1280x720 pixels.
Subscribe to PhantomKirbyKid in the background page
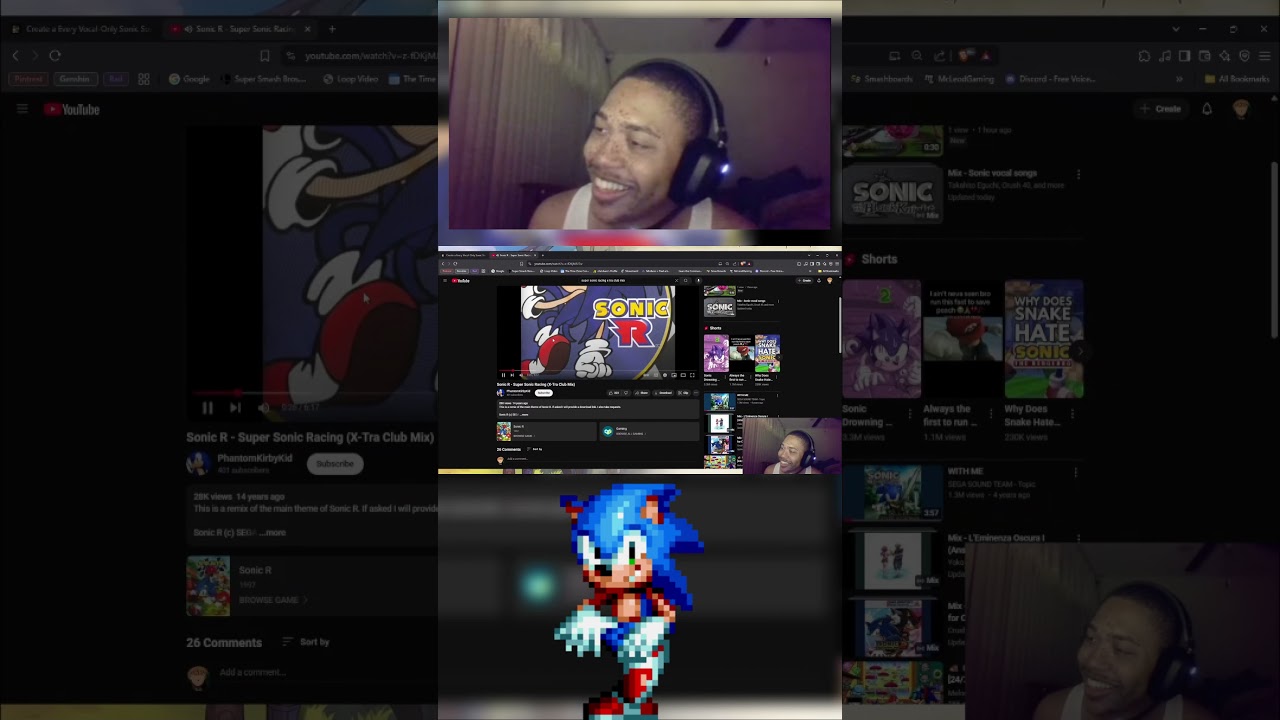click(335, 463)
